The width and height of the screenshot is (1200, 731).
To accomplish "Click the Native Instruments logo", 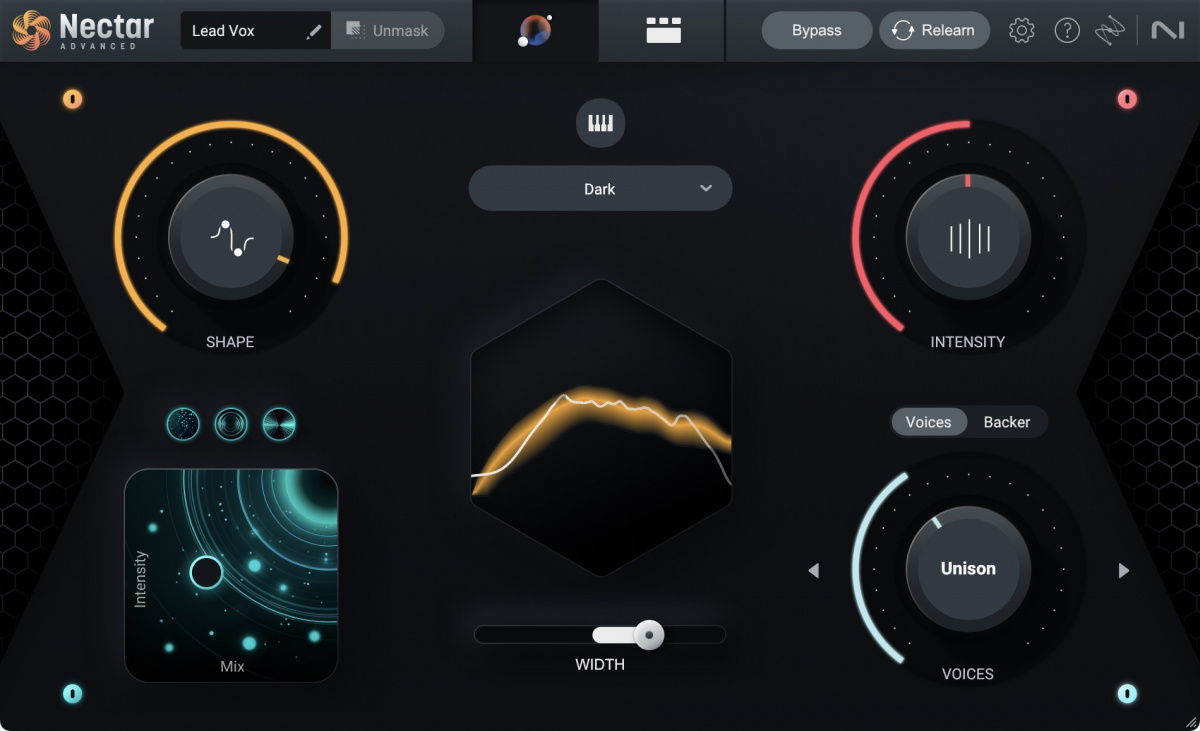I will tap(1166, 30).
